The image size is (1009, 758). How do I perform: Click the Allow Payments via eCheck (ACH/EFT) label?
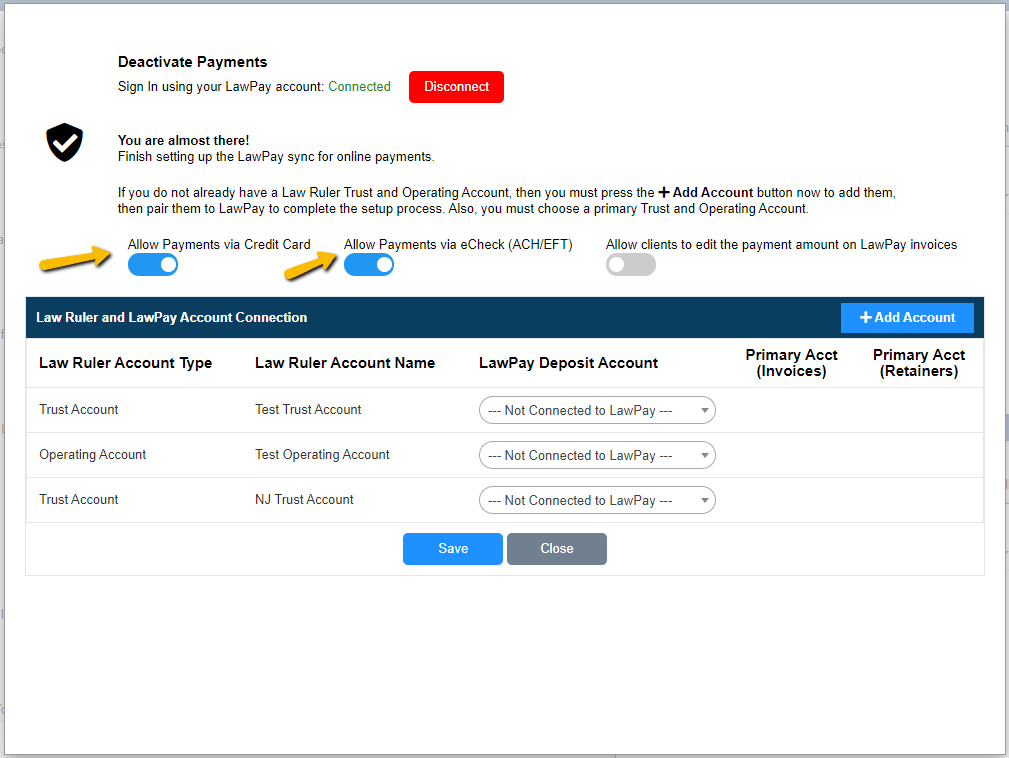click(x=458, y=245)
